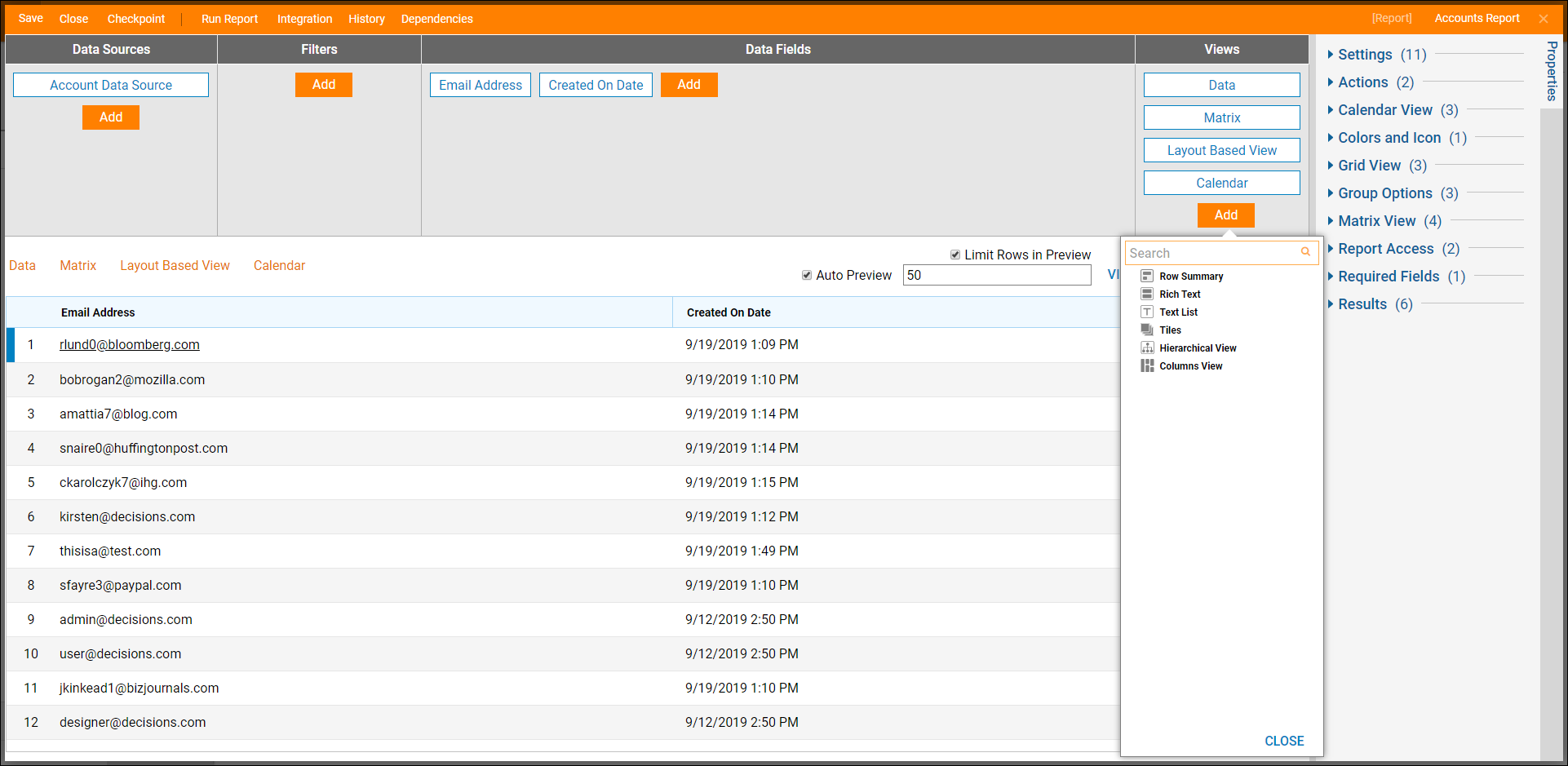The width and height of the screenshot is (1568, 766).
Task: Select the designer@decisions.com row
Action: tap(563, 722)
